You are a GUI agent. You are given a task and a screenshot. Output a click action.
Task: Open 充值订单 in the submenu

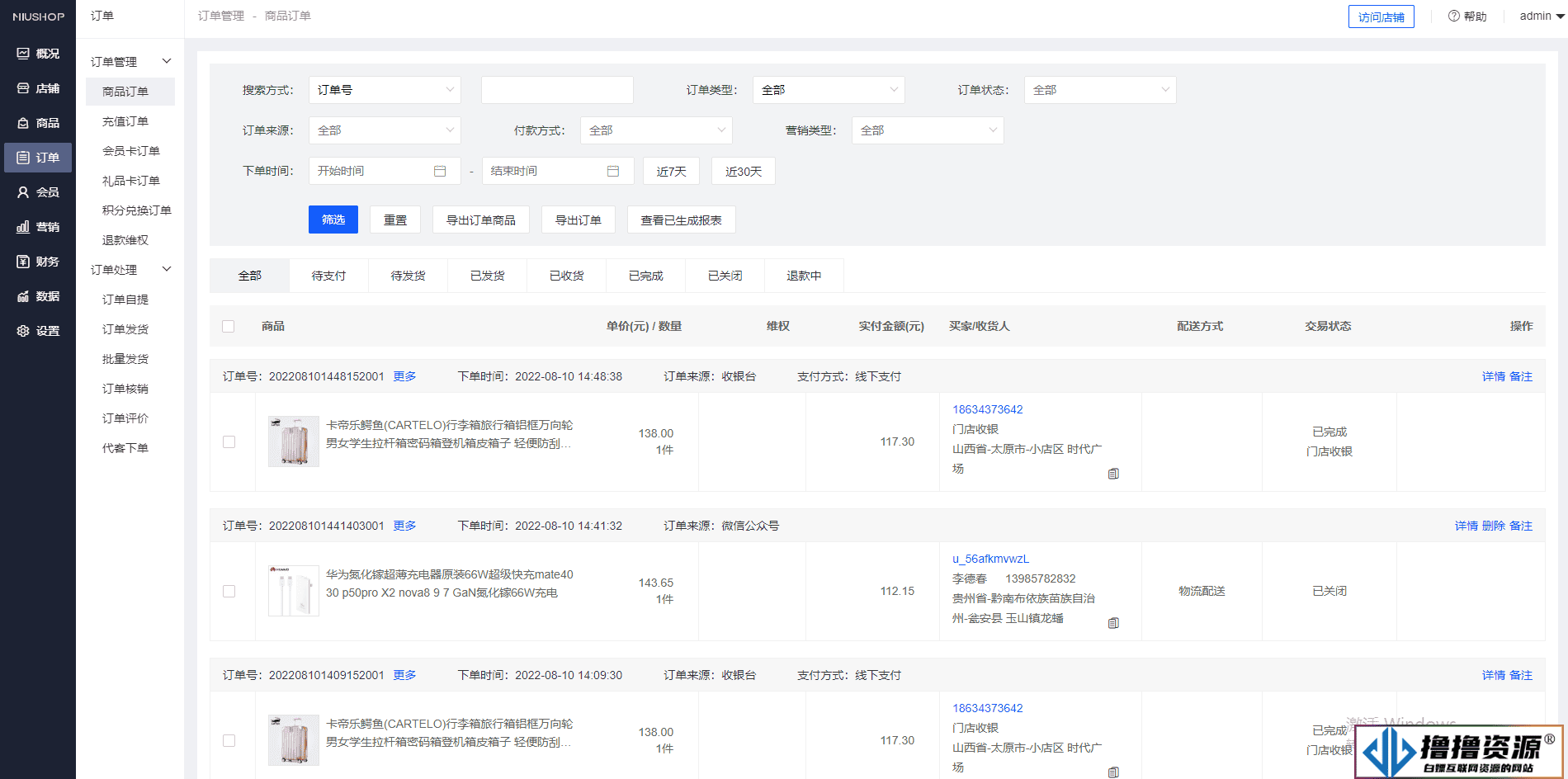click(125, 121)
